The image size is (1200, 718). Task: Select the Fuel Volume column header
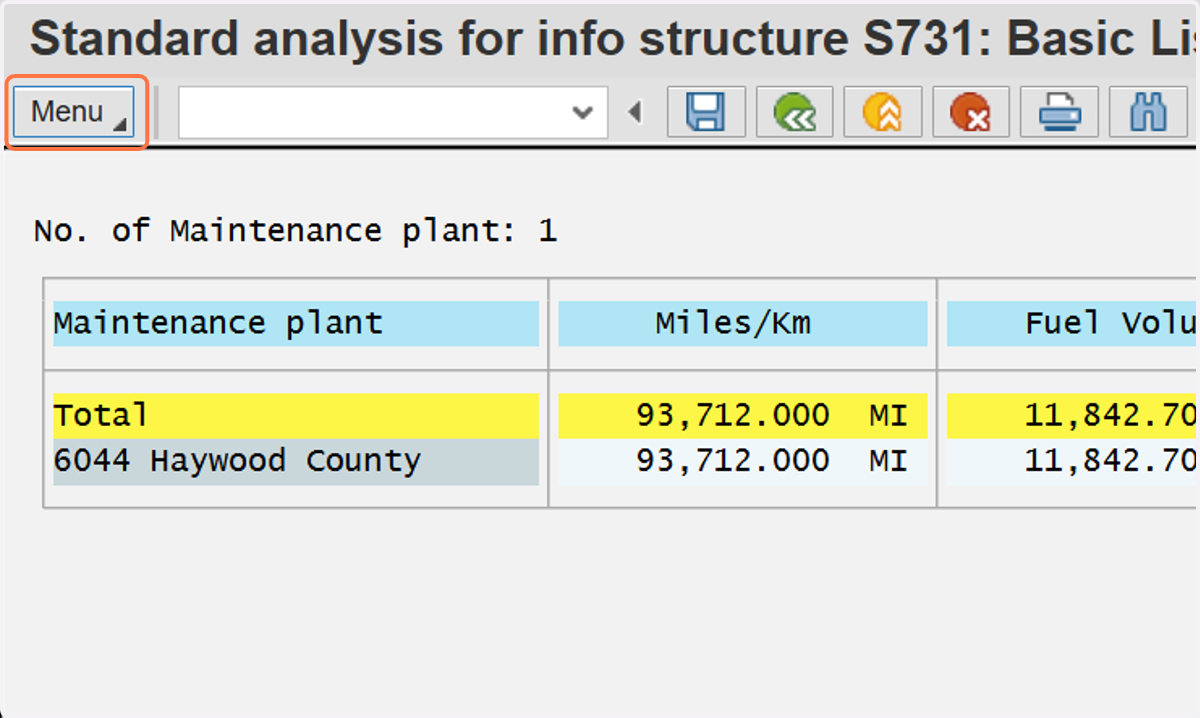click(x=1073, y=324)
